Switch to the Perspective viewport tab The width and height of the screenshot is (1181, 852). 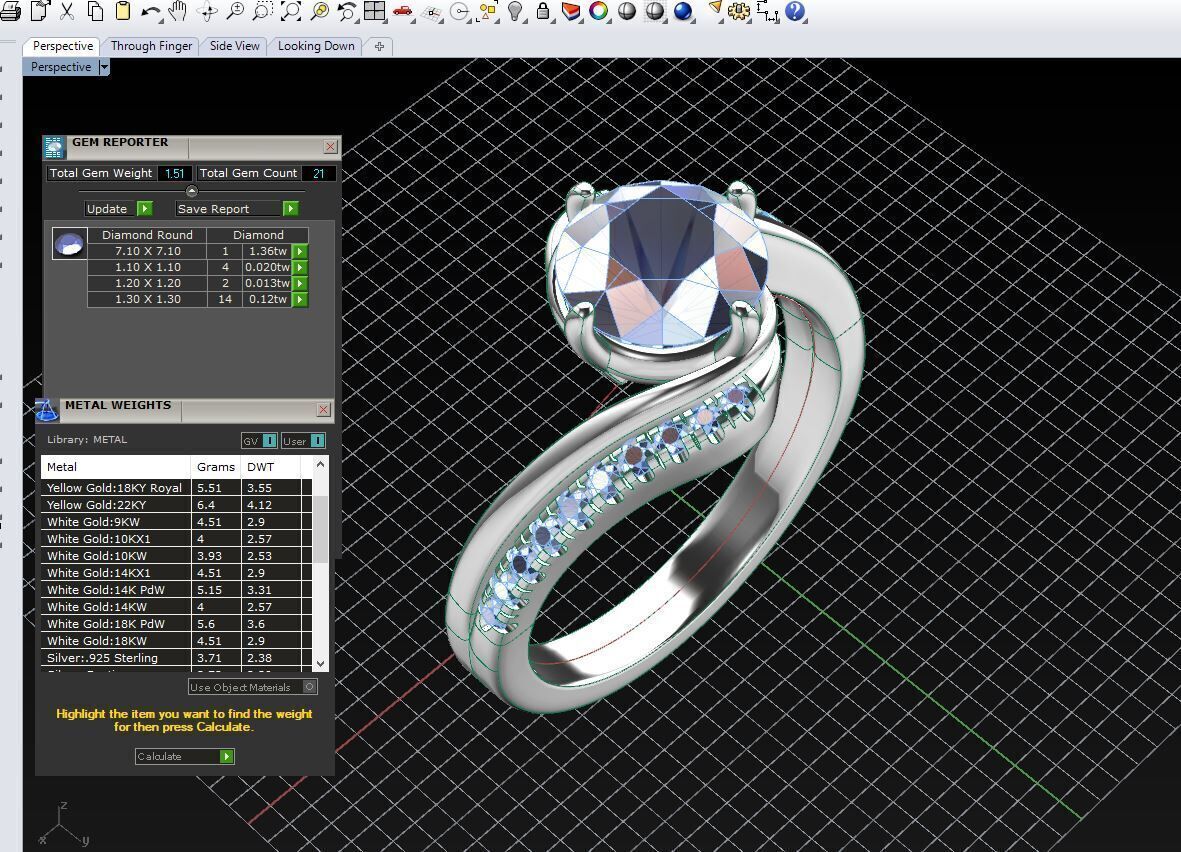(x=63, y=46)
